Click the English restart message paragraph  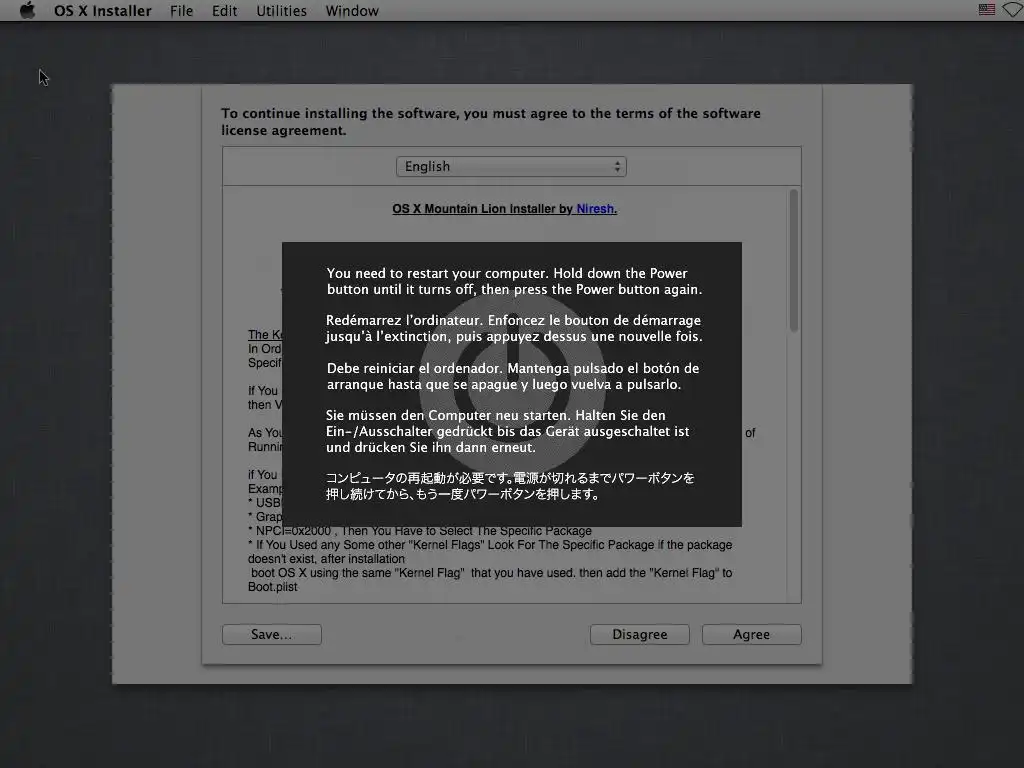point(514,281)
